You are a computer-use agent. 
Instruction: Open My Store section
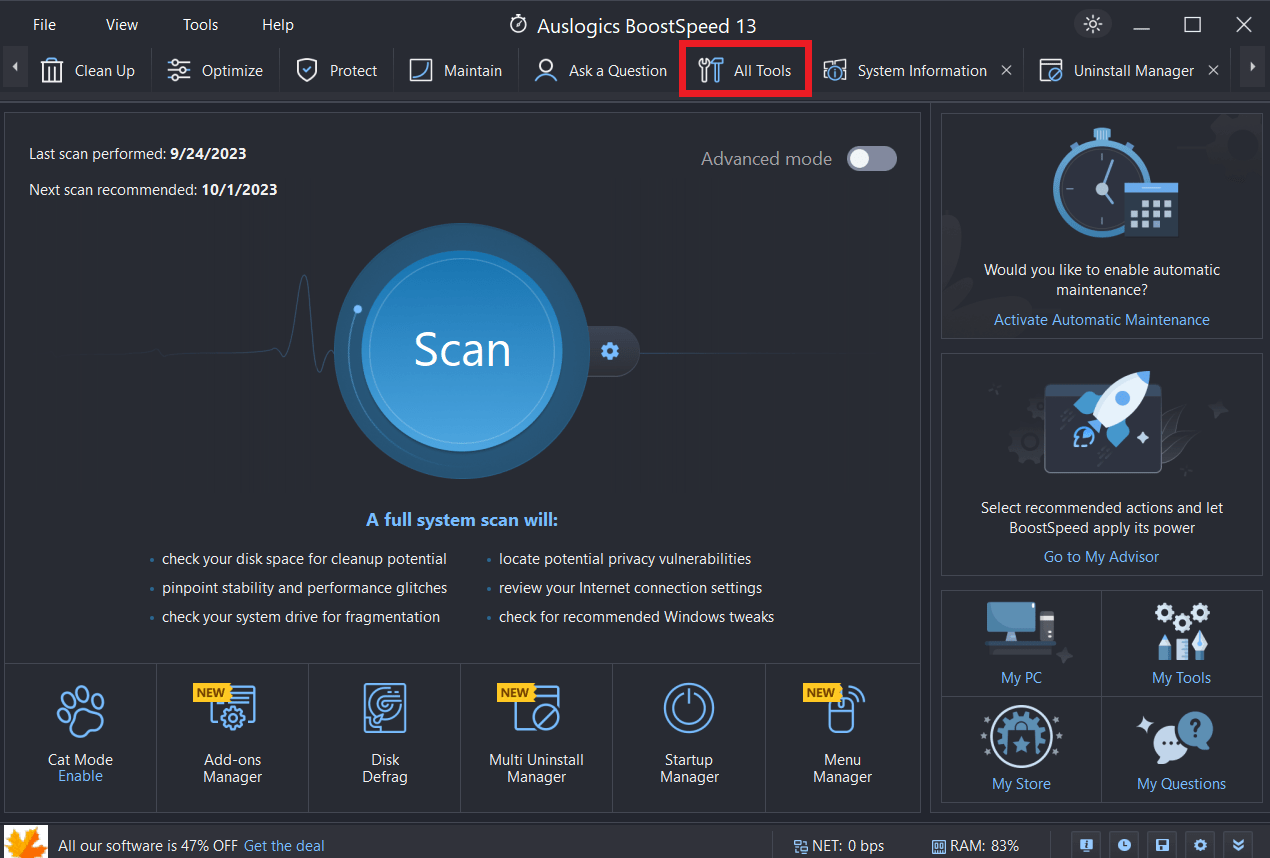[x=1021, y=749]
